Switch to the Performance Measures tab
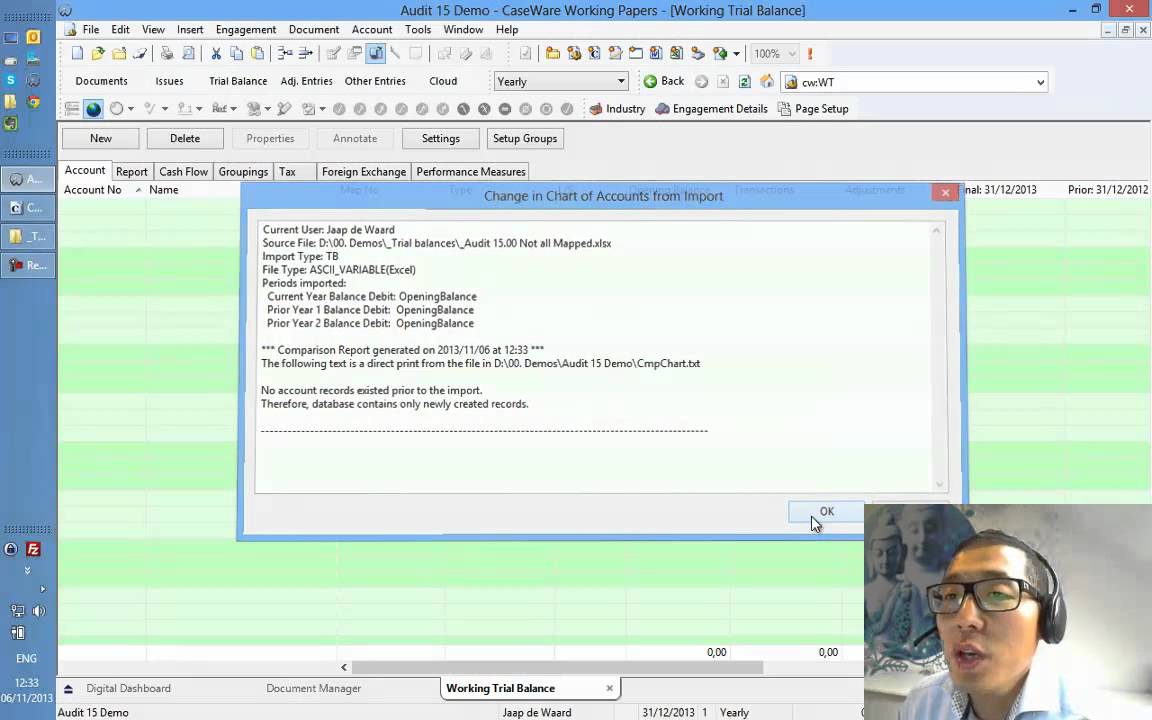1152x720 pixels. coord(471,171)
